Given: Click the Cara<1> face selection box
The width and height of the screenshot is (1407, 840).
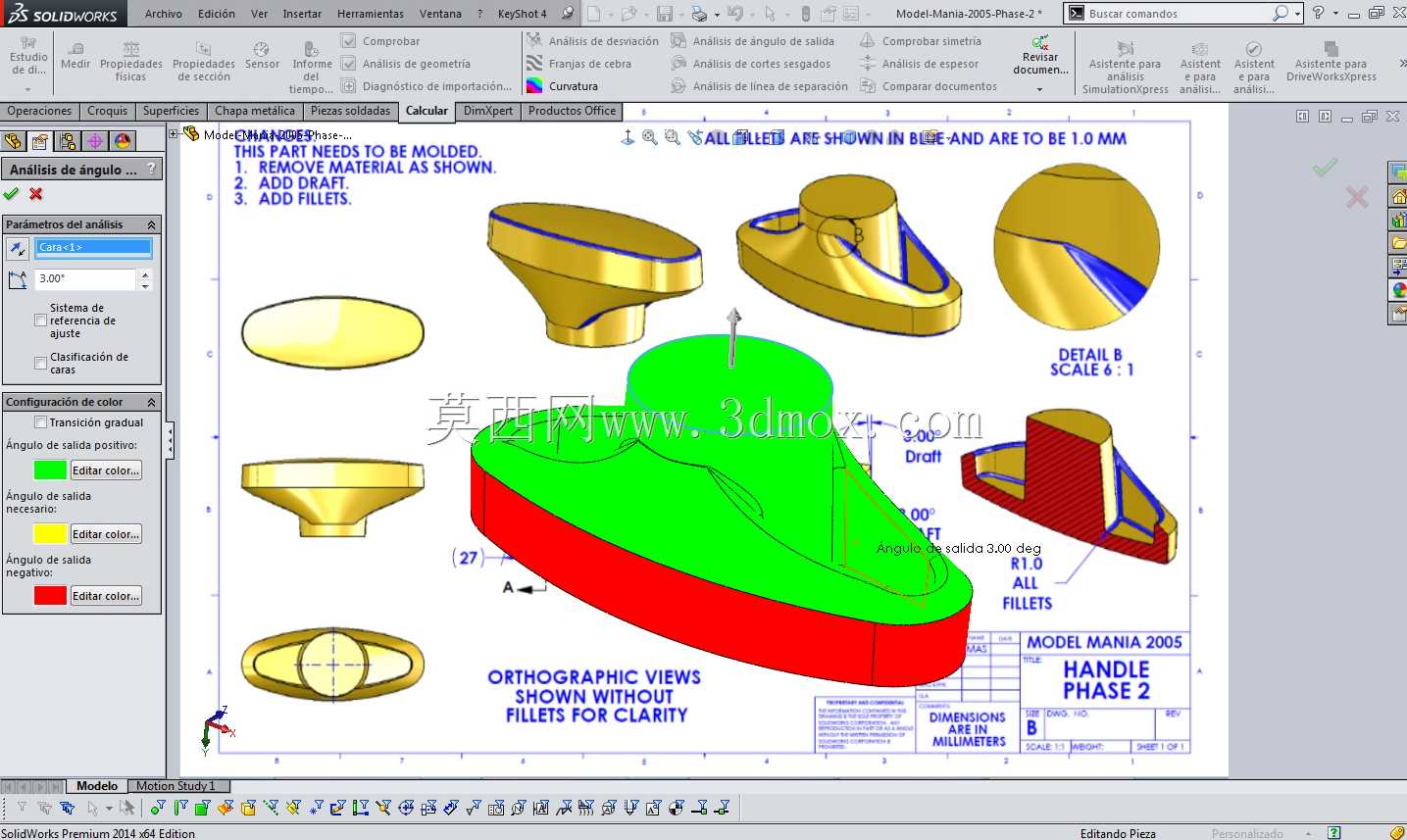Looking at the screenshot, I should point(94,249).
